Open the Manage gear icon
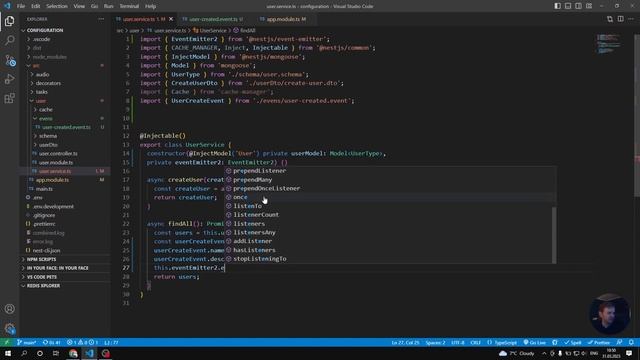The image size is (640, 360). (9, 328)
